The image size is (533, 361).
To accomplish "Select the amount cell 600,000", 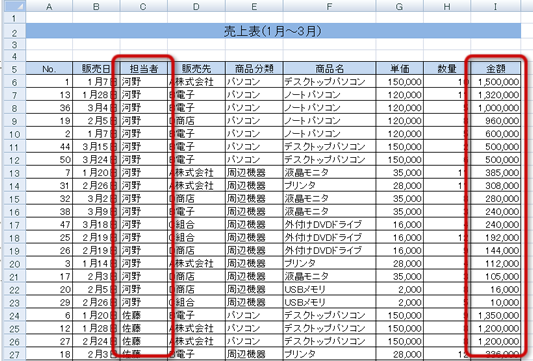I will tap(496, 133).
